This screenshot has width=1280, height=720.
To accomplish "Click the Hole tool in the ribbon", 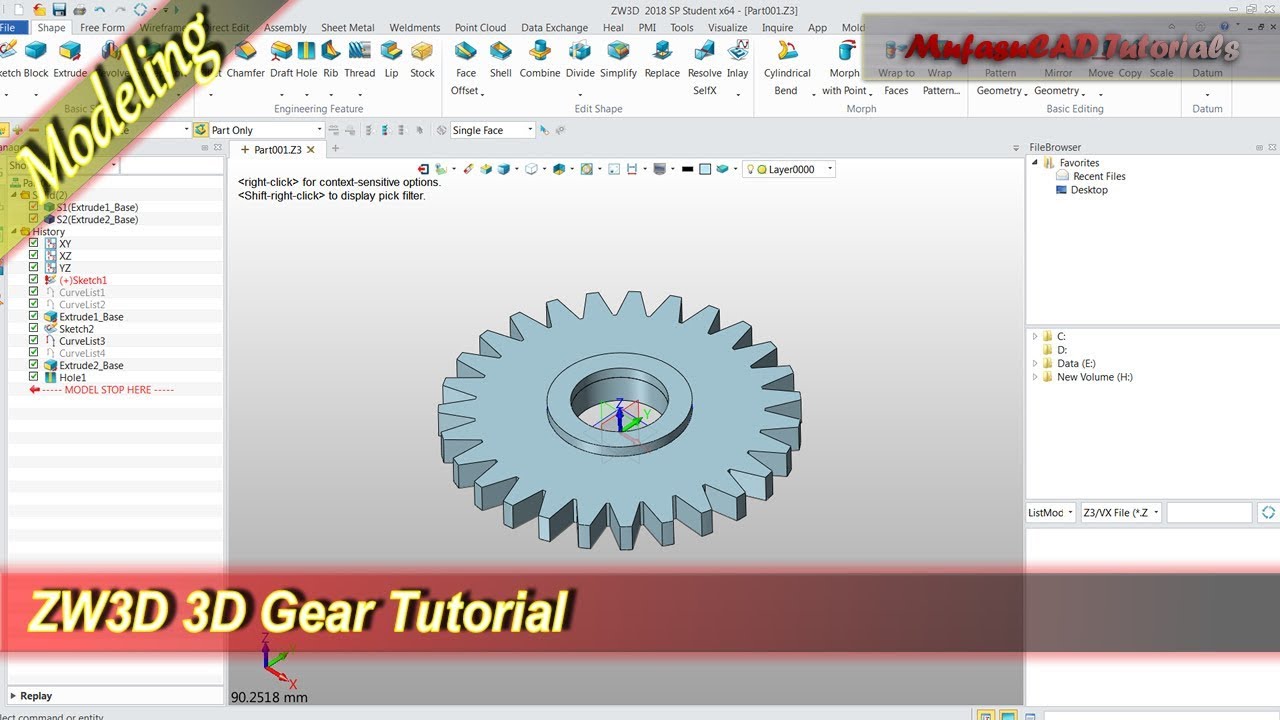I will [x=306, y=59].
